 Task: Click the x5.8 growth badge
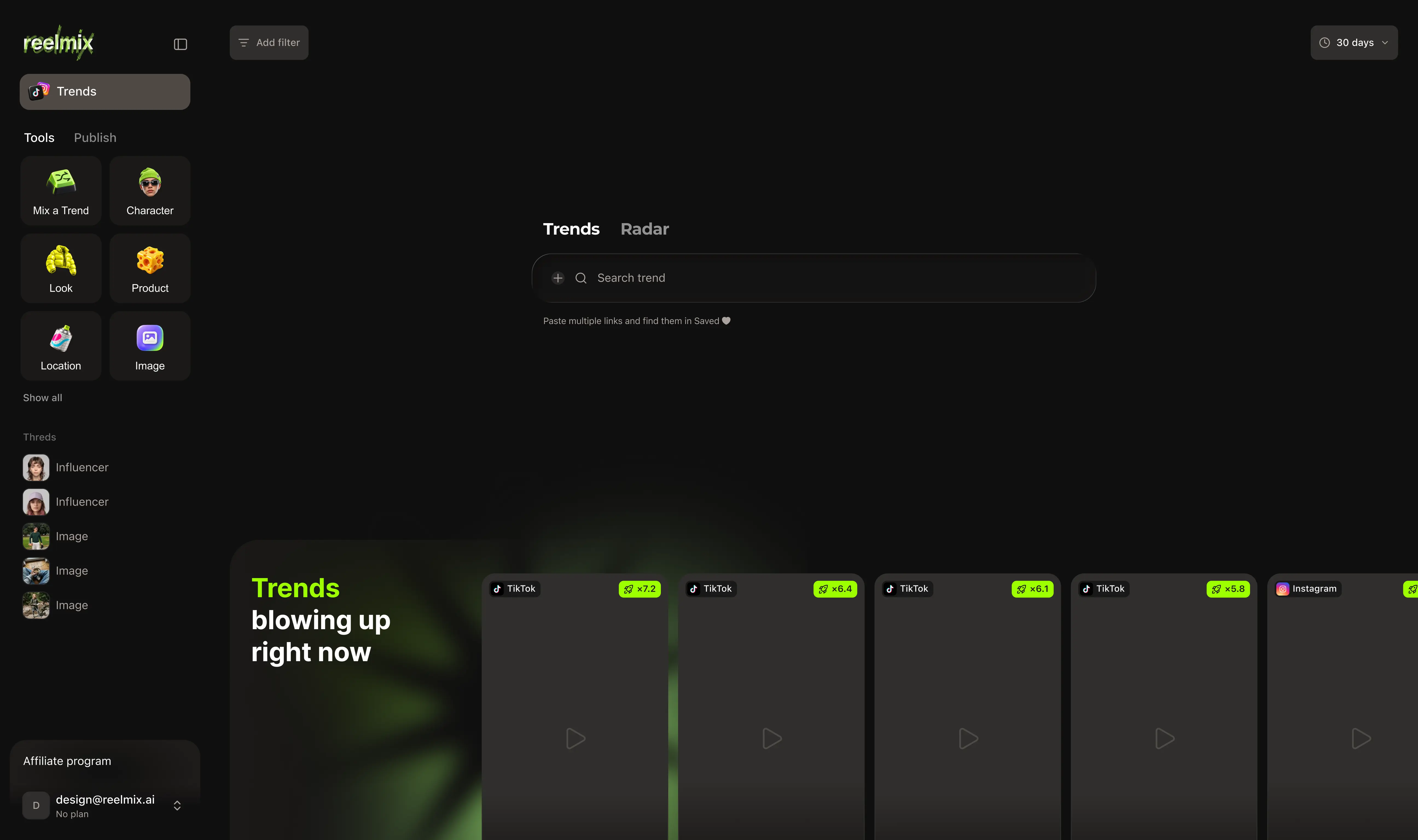coord(1228,589)
